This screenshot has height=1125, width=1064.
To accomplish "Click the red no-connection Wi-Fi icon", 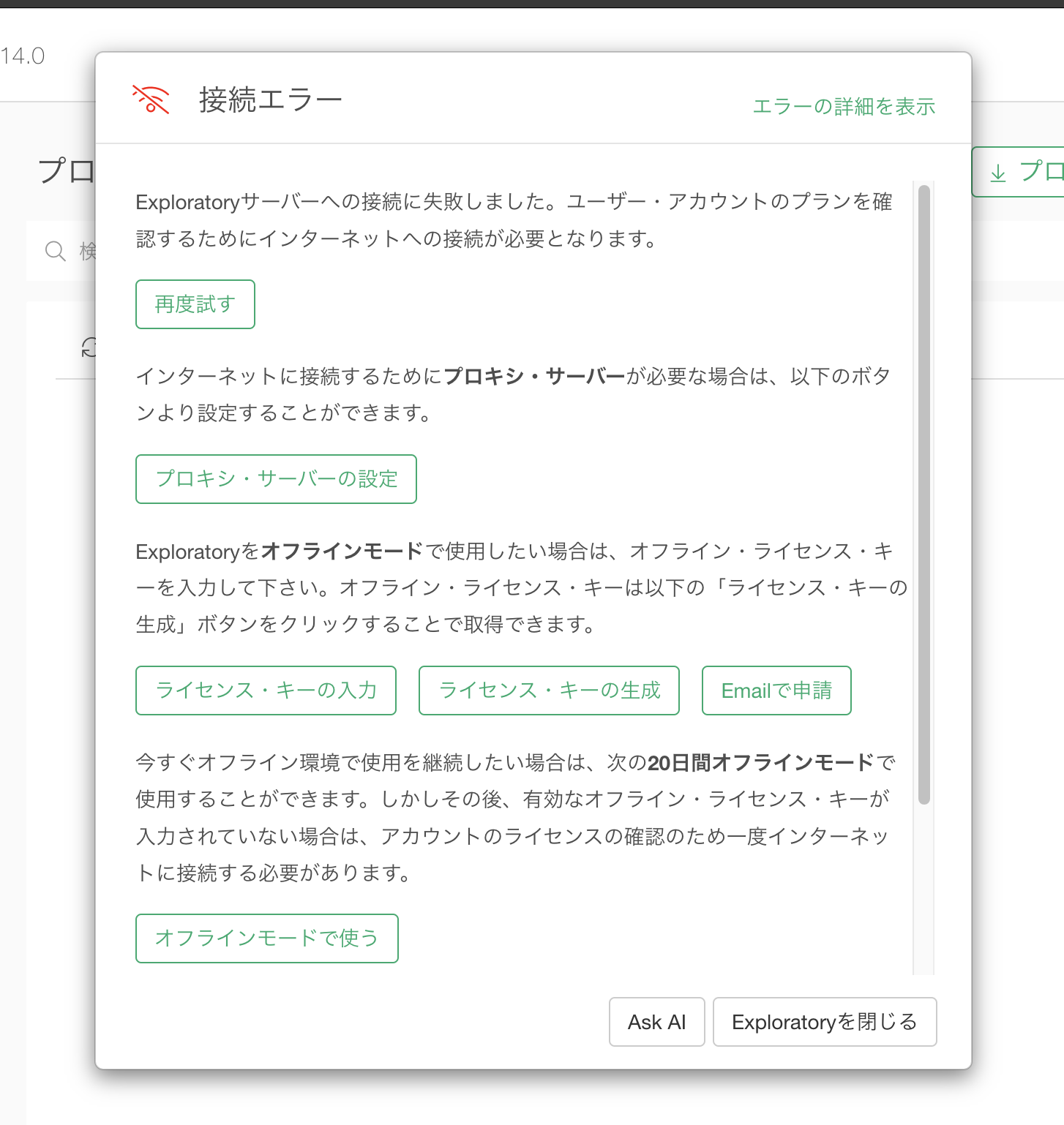I will 151,100.
